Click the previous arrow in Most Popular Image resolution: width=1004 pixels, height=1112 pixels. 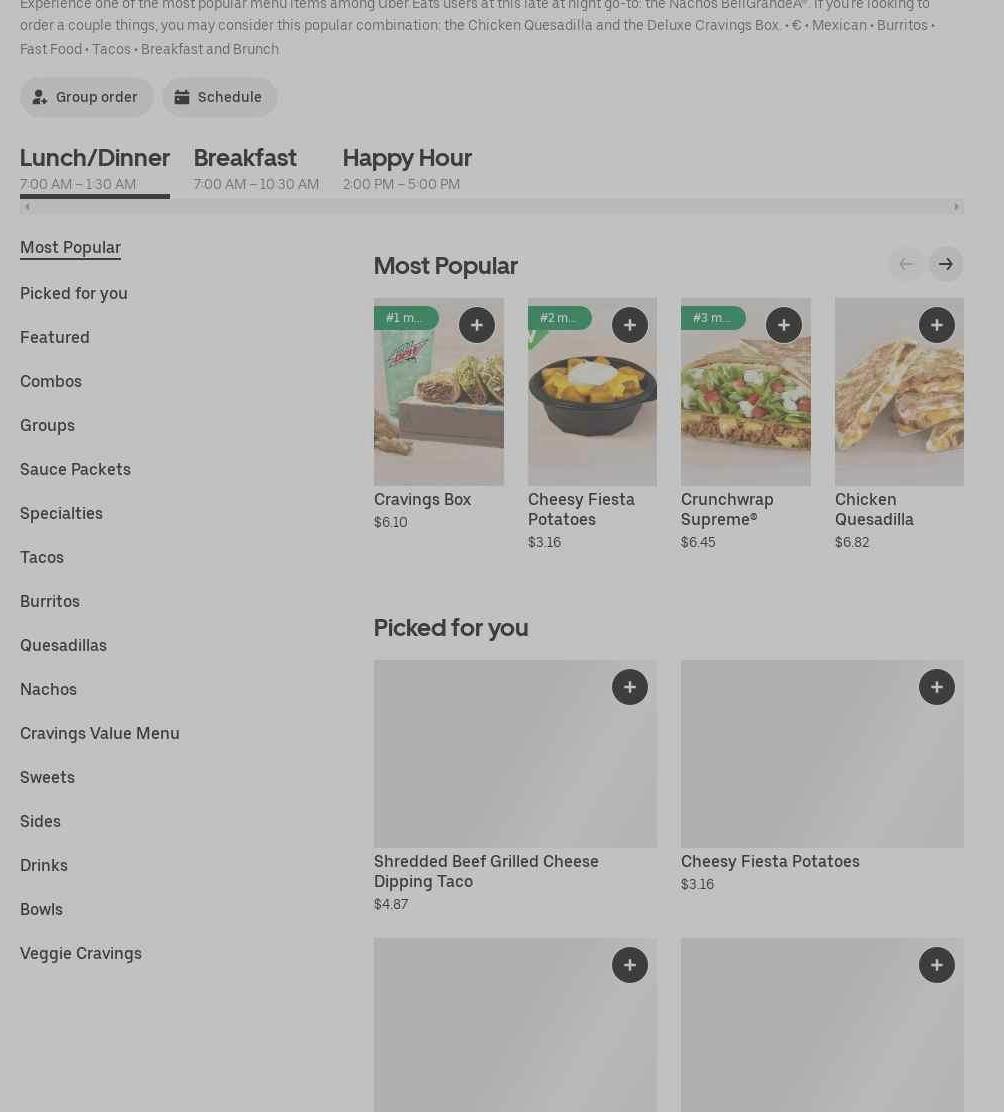click(x=906, y=264)
